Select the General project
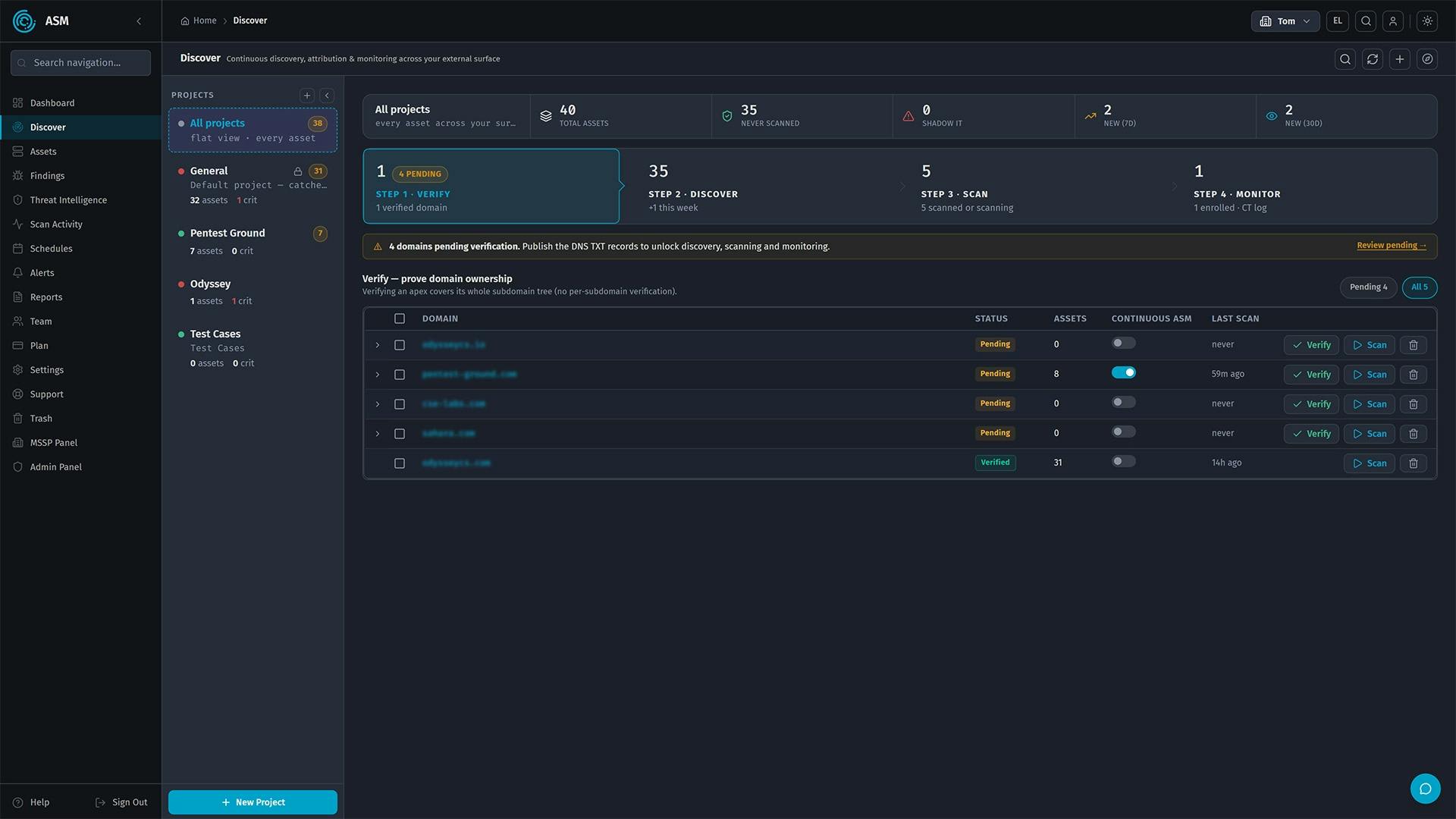This screenshot has height=819, width=1456. (253, 185)
